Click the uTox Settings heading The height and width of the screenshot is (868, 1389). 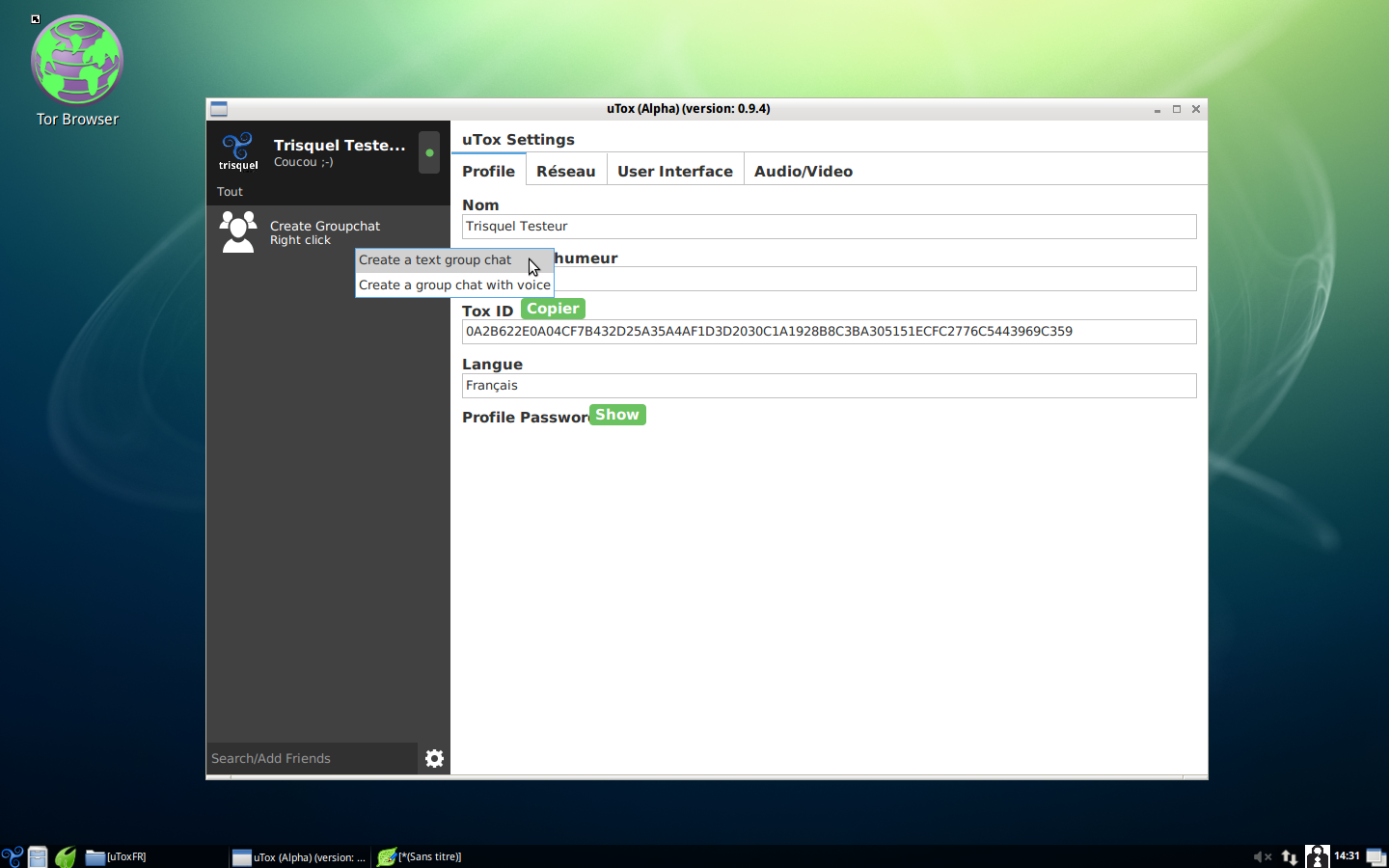tap(518, 140)
